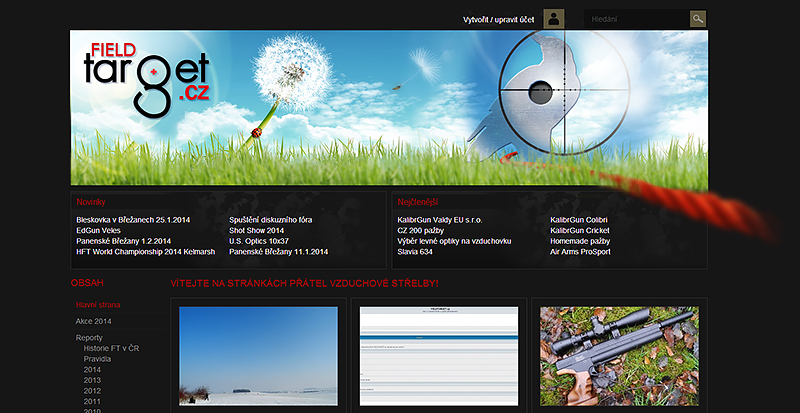Open the Slavia 634 article
Screen dimensions: 800x413
coord(415,252)
